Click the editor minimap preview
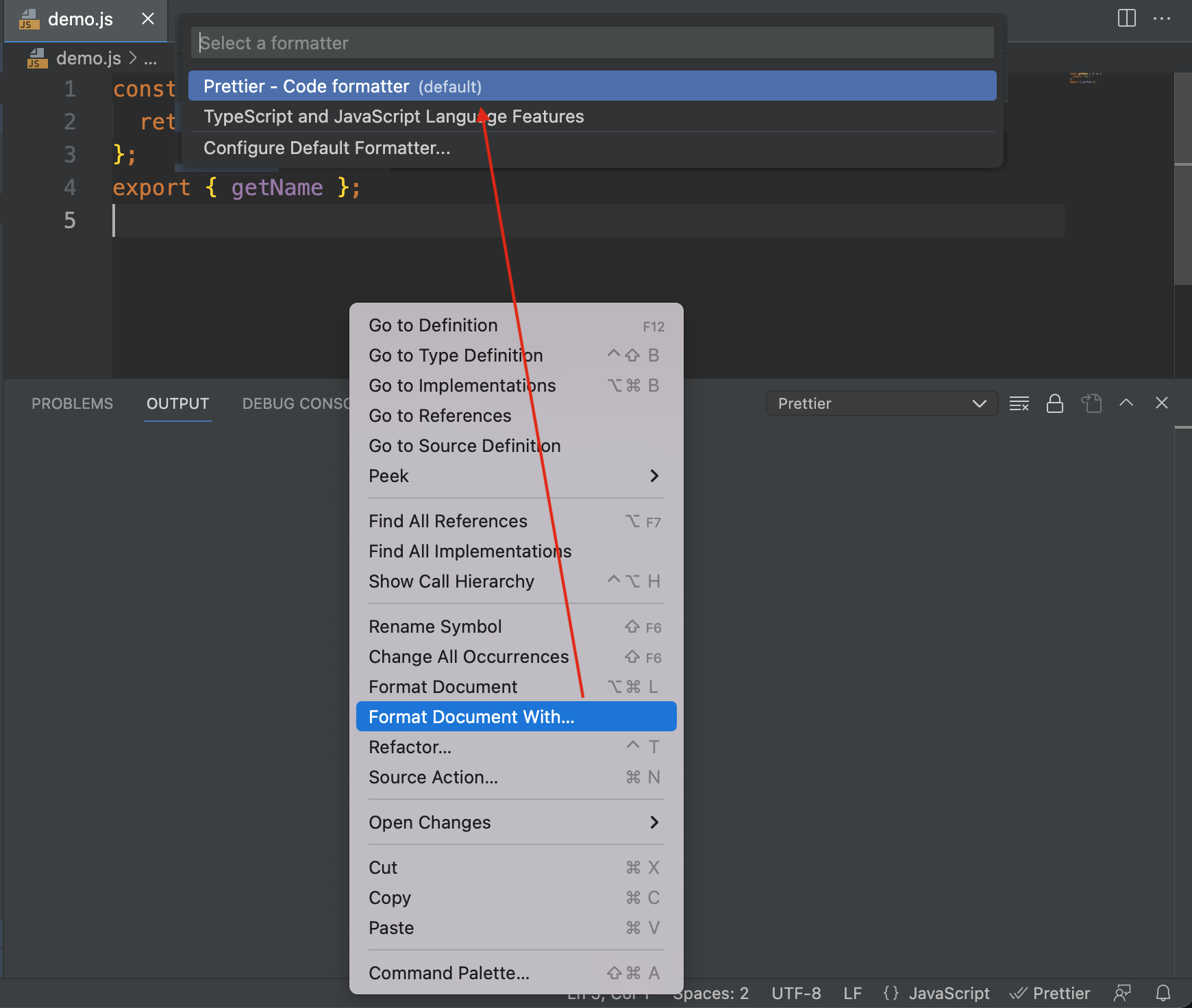 coord(1086,78)
